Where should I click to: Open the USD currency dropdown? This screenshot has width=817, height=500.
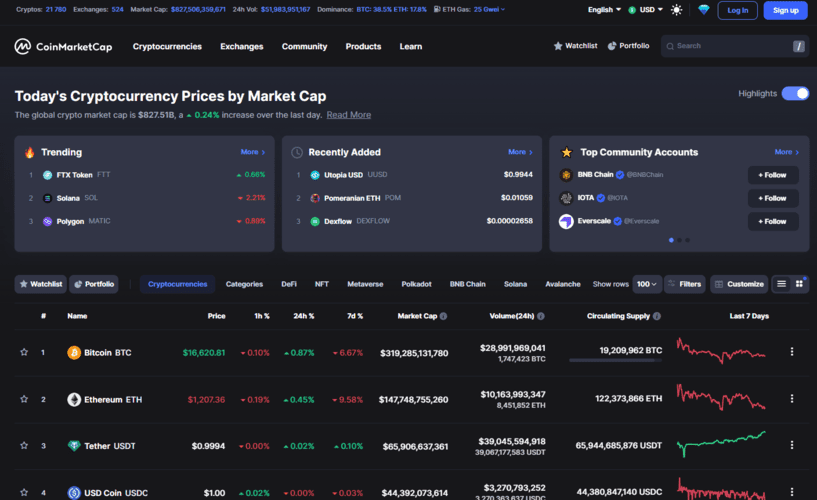tap(646, 10)
